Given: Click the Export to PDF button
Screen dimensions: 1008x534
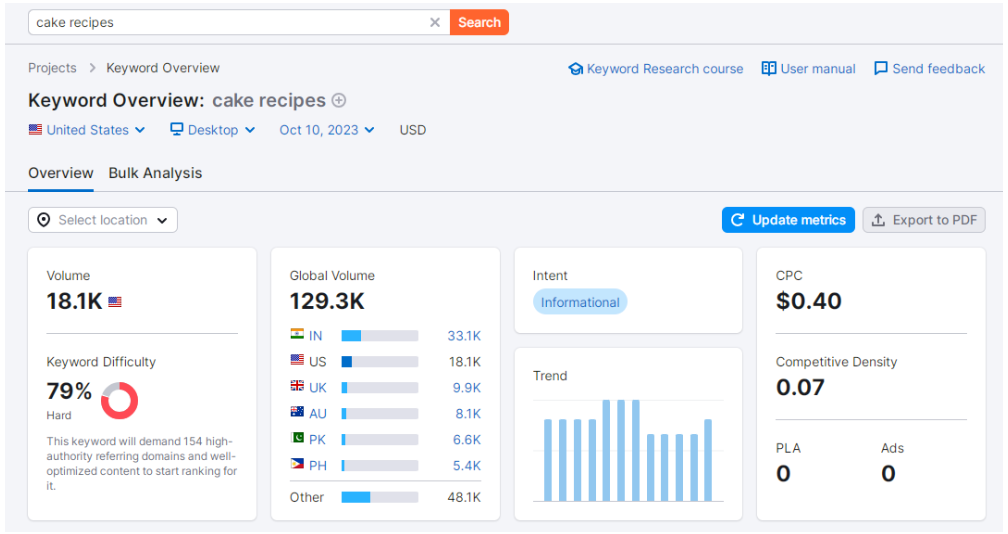Looking at the screenshot, I should click(x=924, y=220).
